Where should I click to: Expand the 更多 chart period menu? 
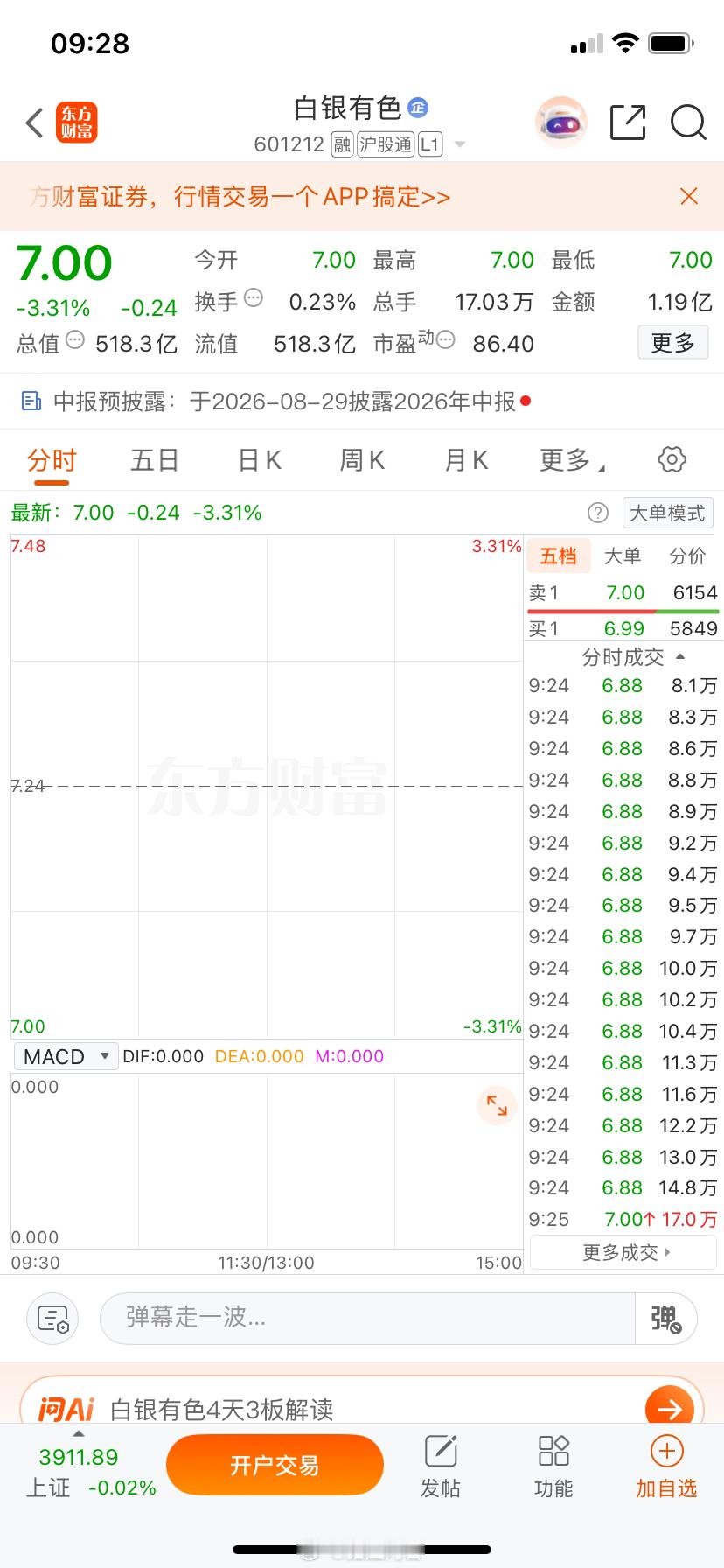[573, 460]
